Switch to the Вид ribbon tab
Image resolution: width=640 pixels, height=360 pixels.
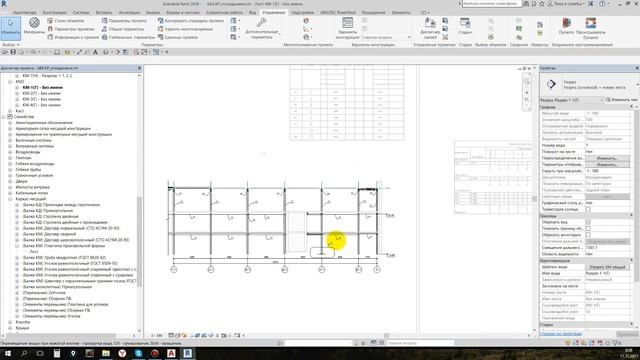253,13
